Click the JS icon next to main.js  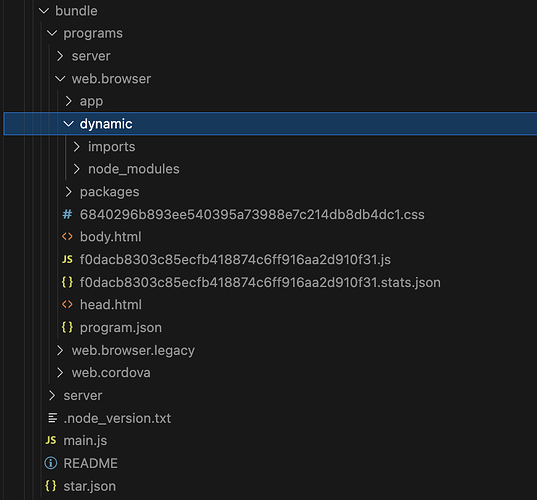coord(51,440)
